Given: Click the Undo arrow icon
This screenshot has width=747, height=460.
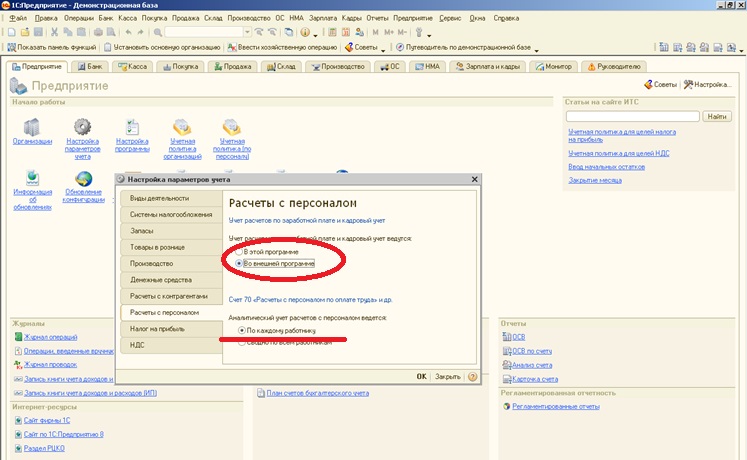Looking at the screenshot, I should click(128, 32).
